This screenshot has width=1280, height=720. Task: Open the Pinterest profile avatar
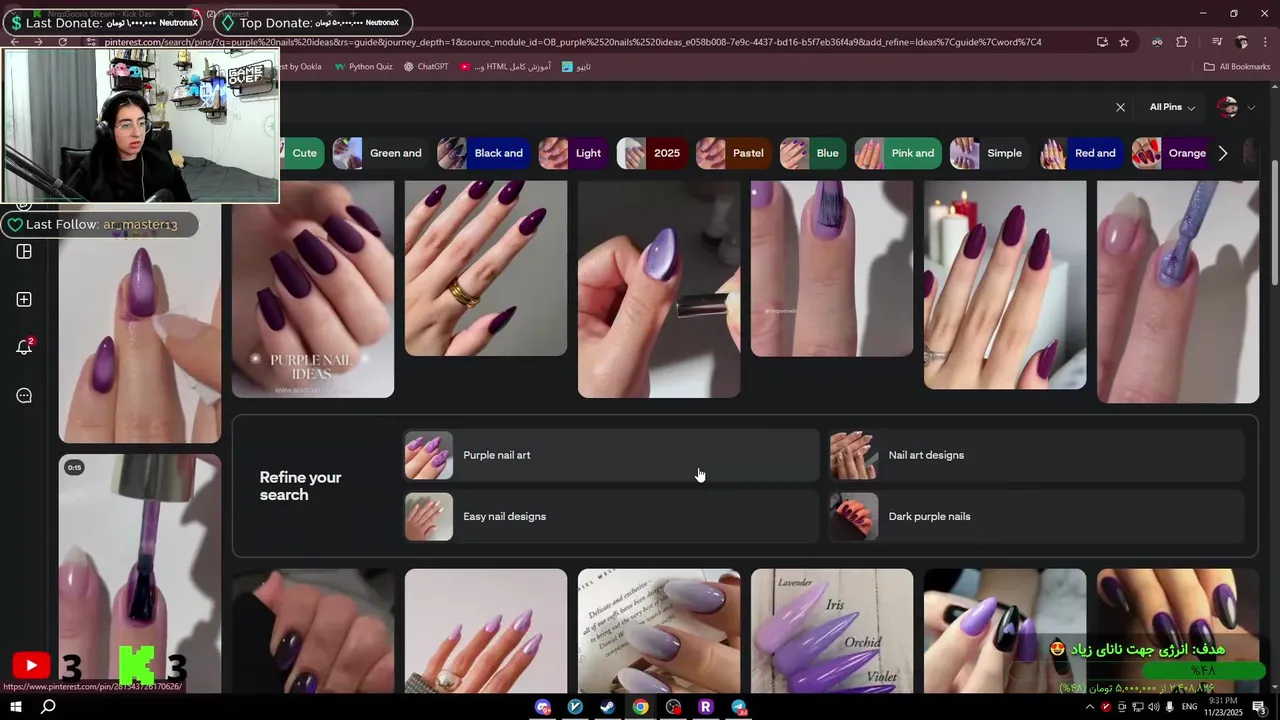(x=1228, y=107)
